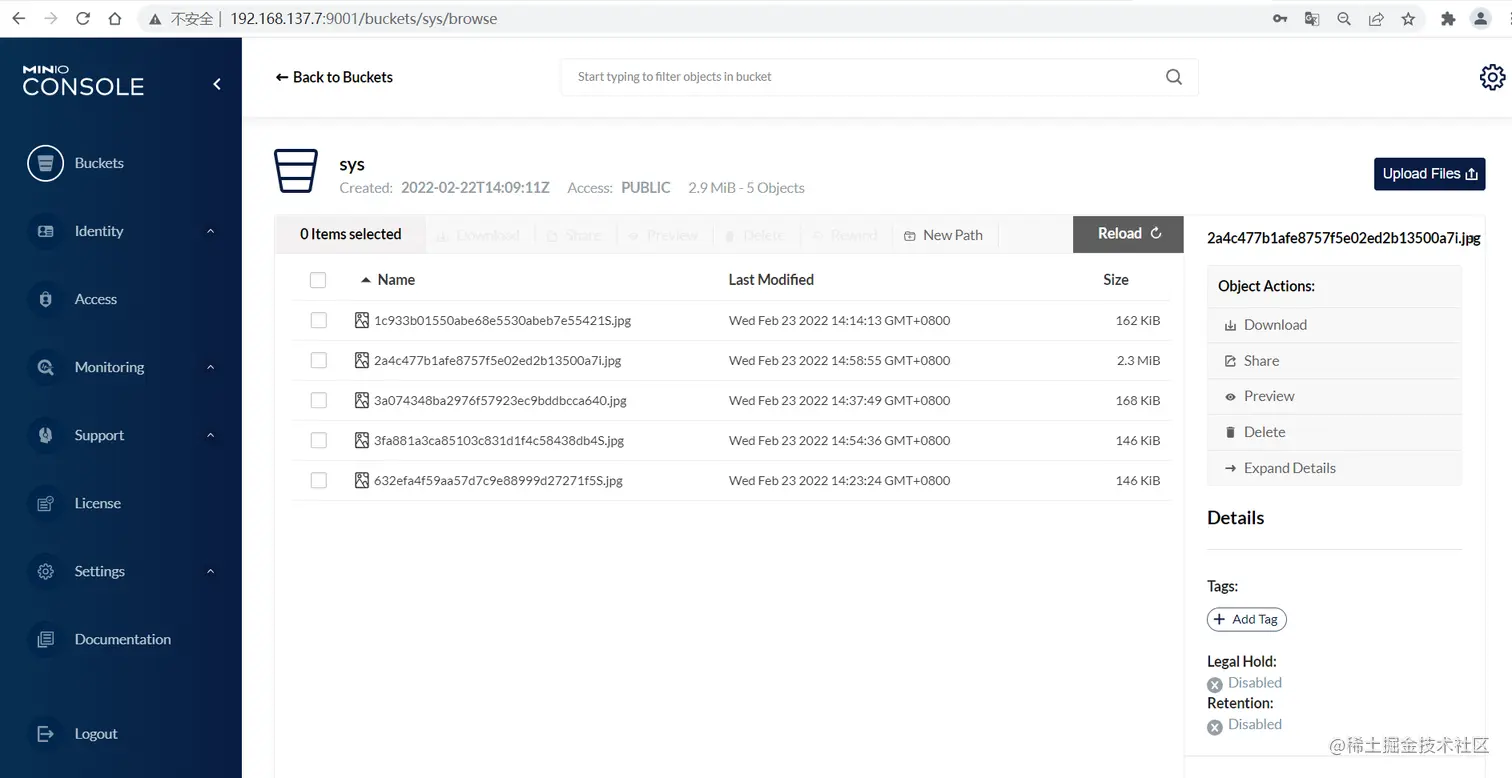Expand the Support submenu chevron
1512x778 pixels.
pyautogui.click(x=210, y=435)
